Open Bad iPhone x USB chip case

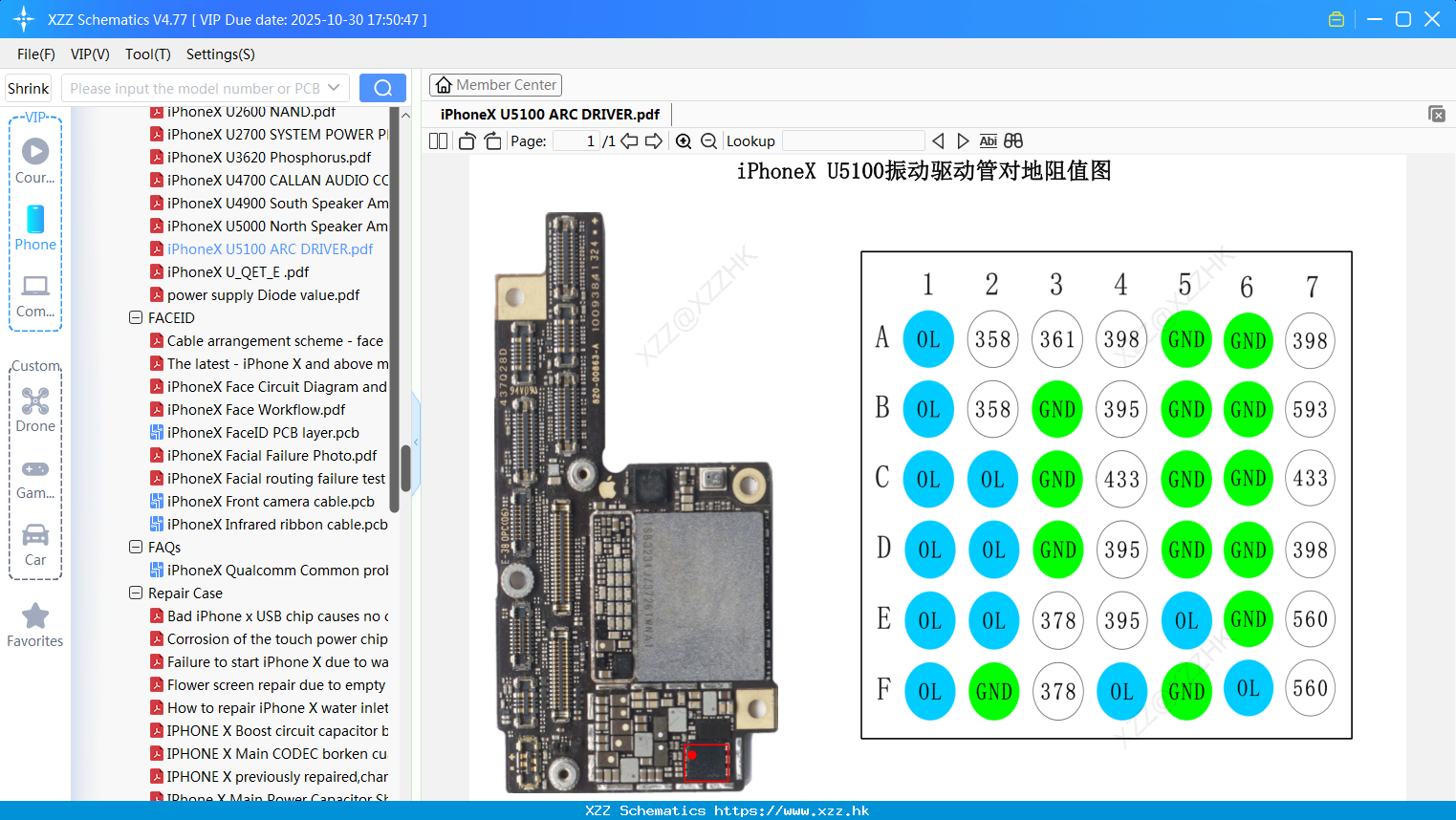pyautogui.click(x=277, y=615)
